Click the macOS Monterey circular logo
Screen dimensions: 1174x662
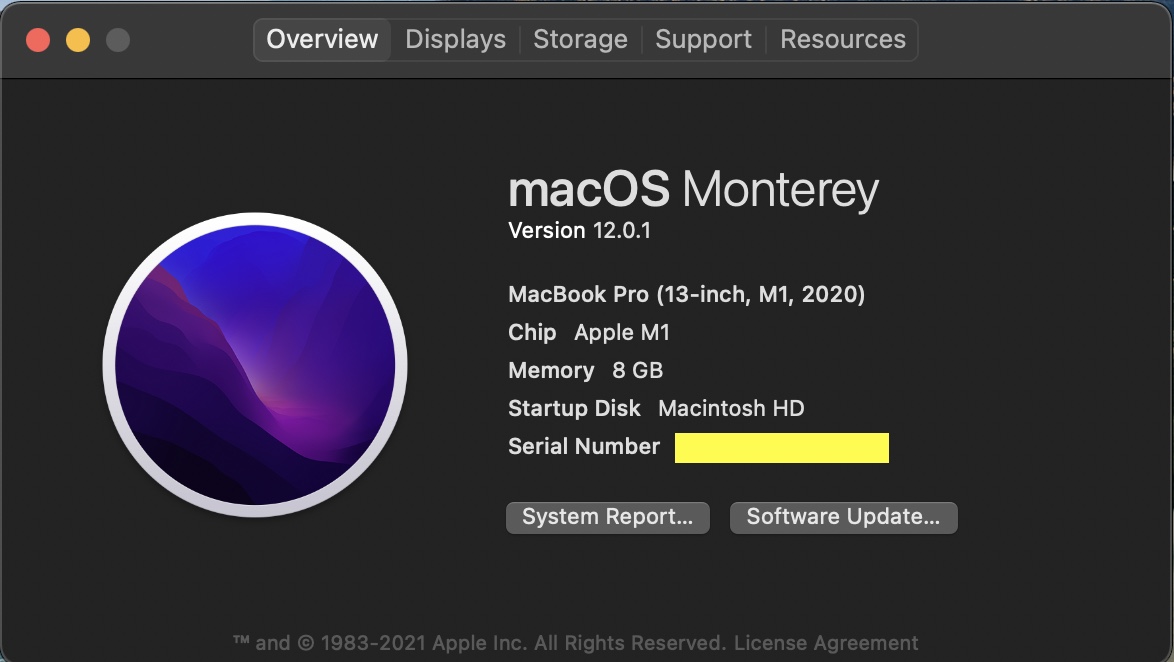[255, 364]
